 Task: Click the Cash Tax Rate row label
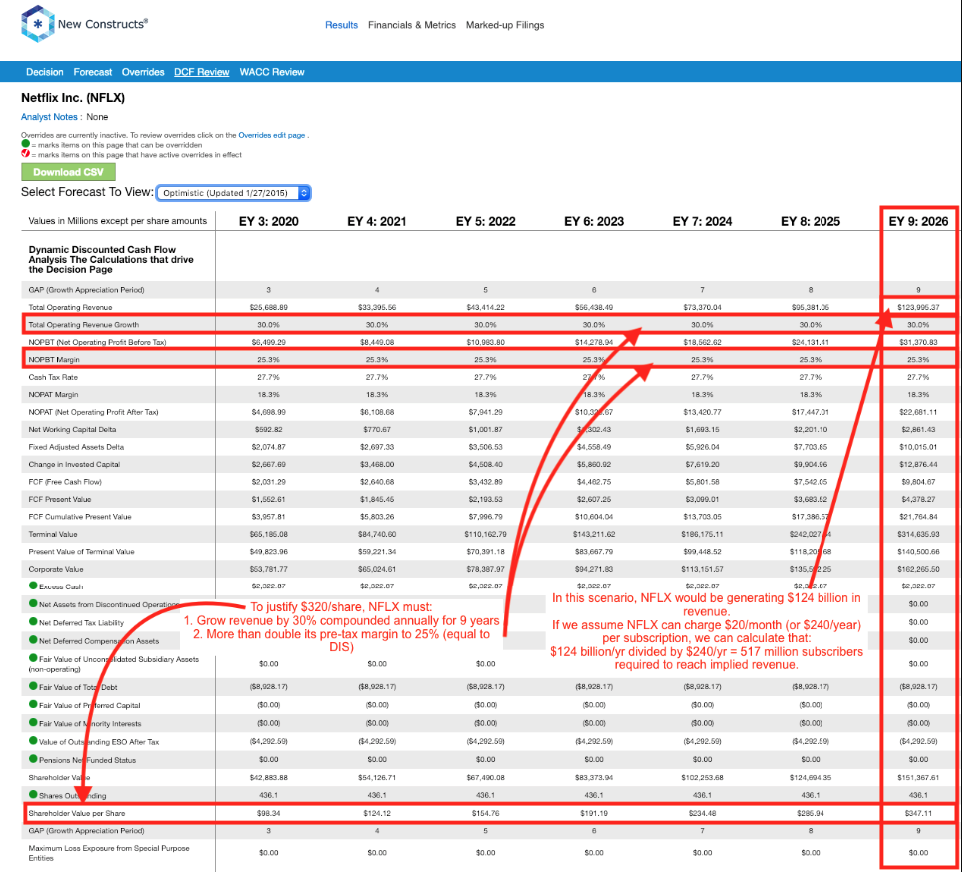53,377
